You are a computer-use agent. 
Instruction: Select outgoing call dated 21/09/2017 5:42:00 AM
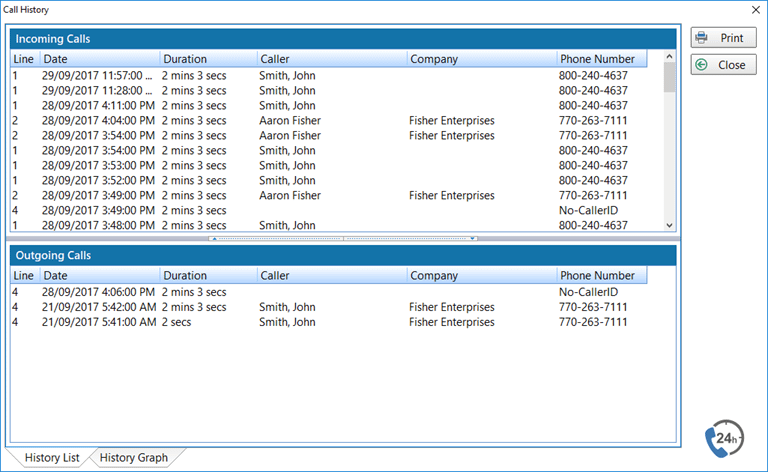pos(329,307)
